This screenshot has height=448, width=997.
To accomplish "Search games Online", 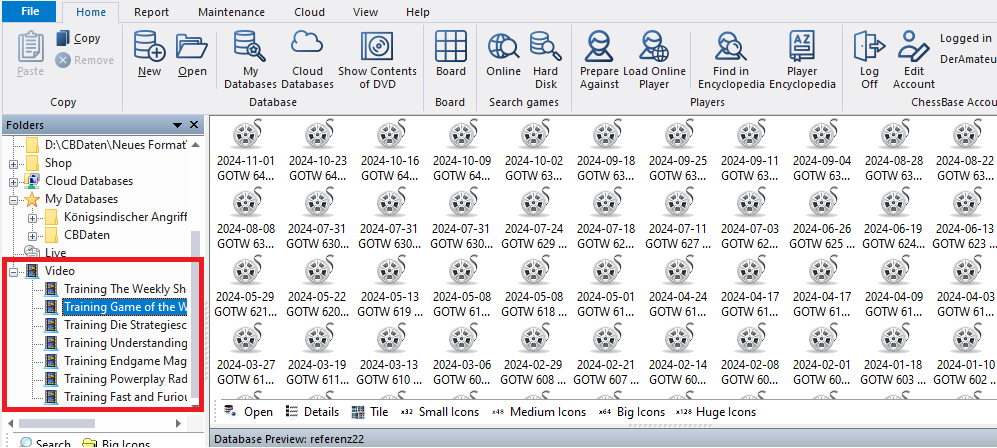I will (504, 54).
